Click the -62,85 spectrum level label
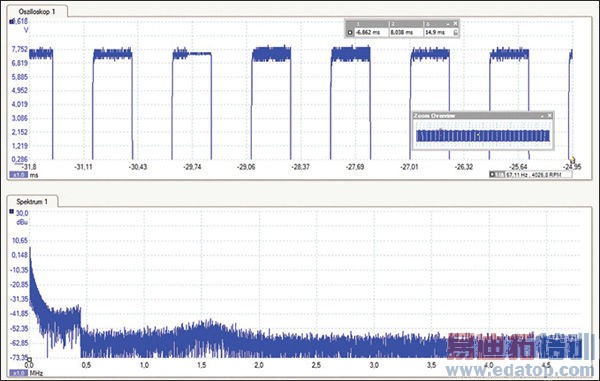The width and height of the screenshot is (600, 381). pyautogui.click(x=19, y=343)
